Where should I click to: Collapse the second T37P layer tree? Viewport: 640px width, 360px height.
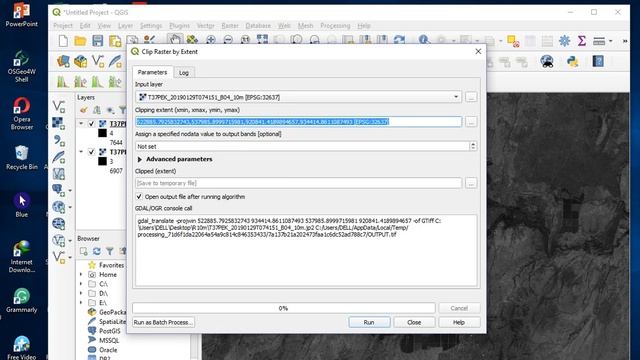[x=81, y=152]
